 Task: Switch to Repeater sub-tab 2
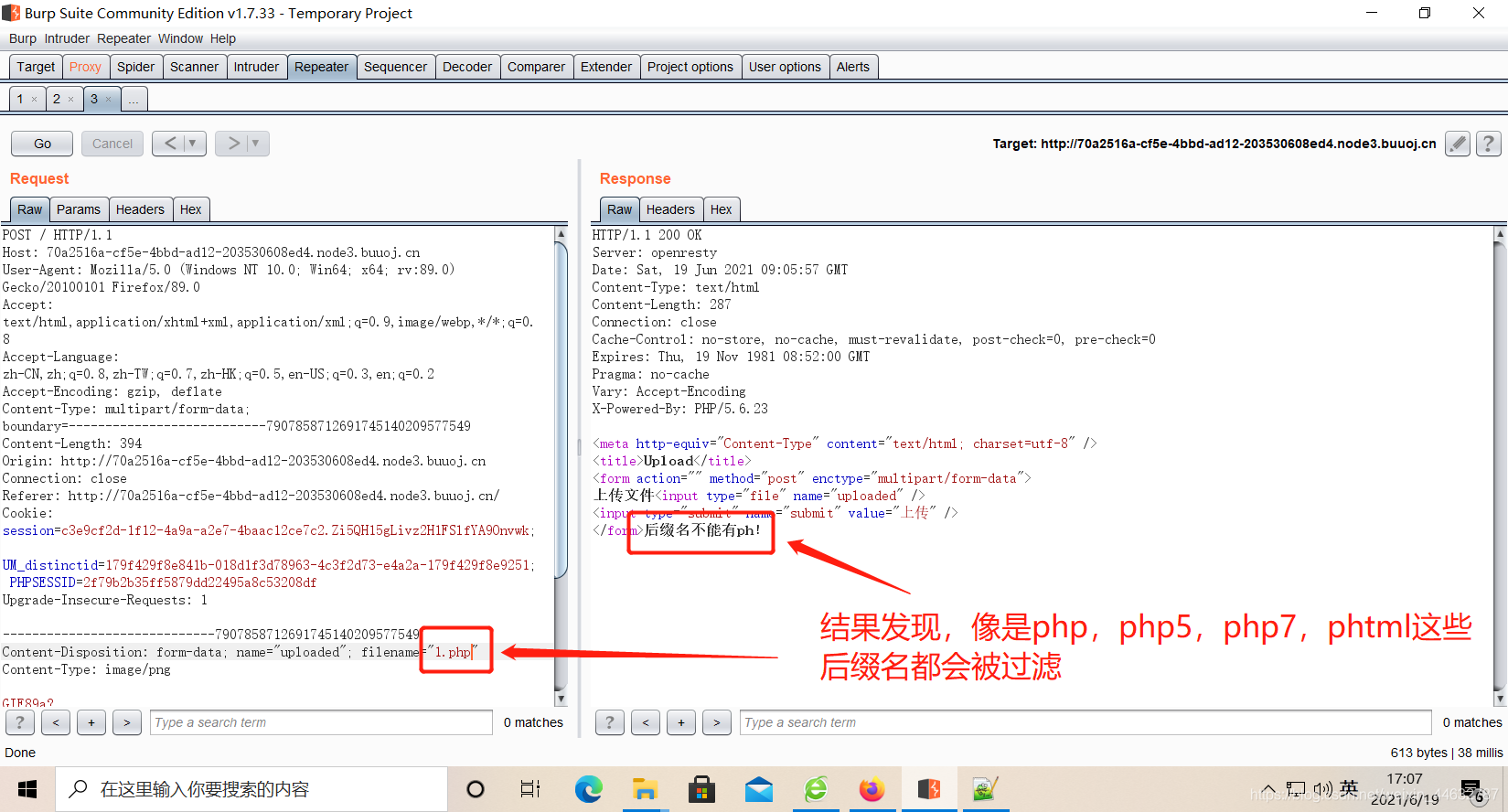[57, 99]
